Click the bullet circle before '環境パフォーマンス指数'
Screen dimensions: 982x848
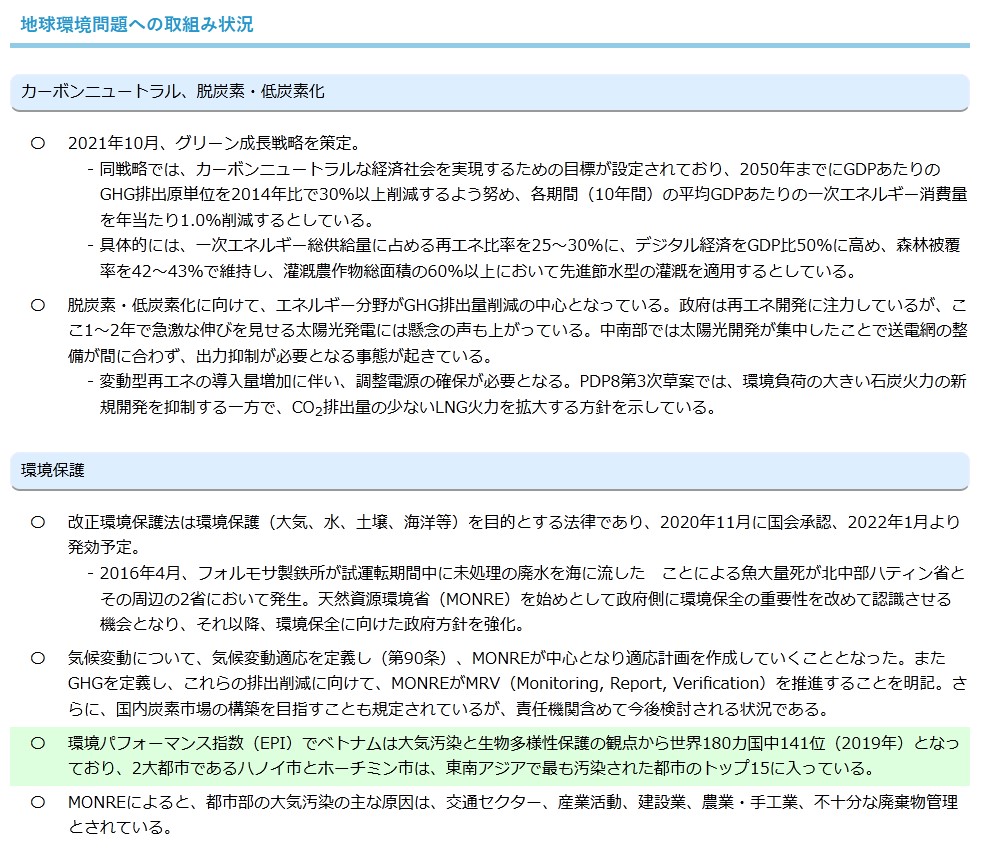pyautogui.click(x=38, y=744)
